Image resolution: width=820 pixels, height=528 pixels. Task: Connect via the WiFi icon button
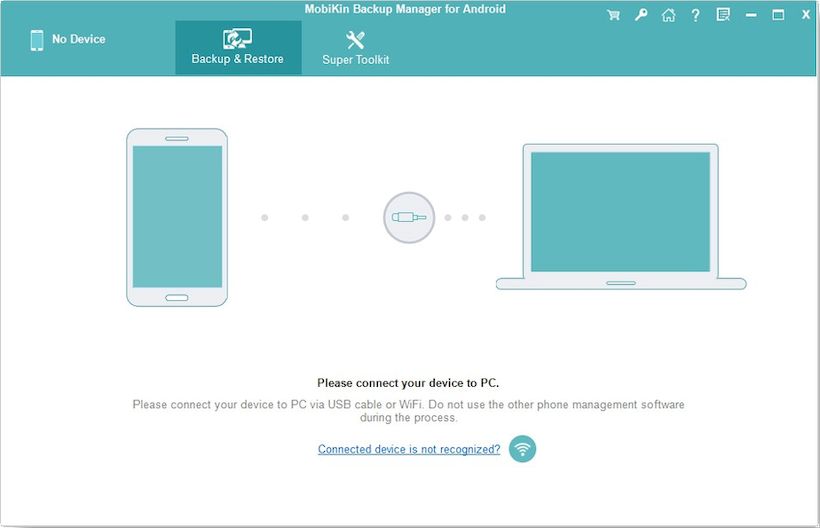point(522,449)
